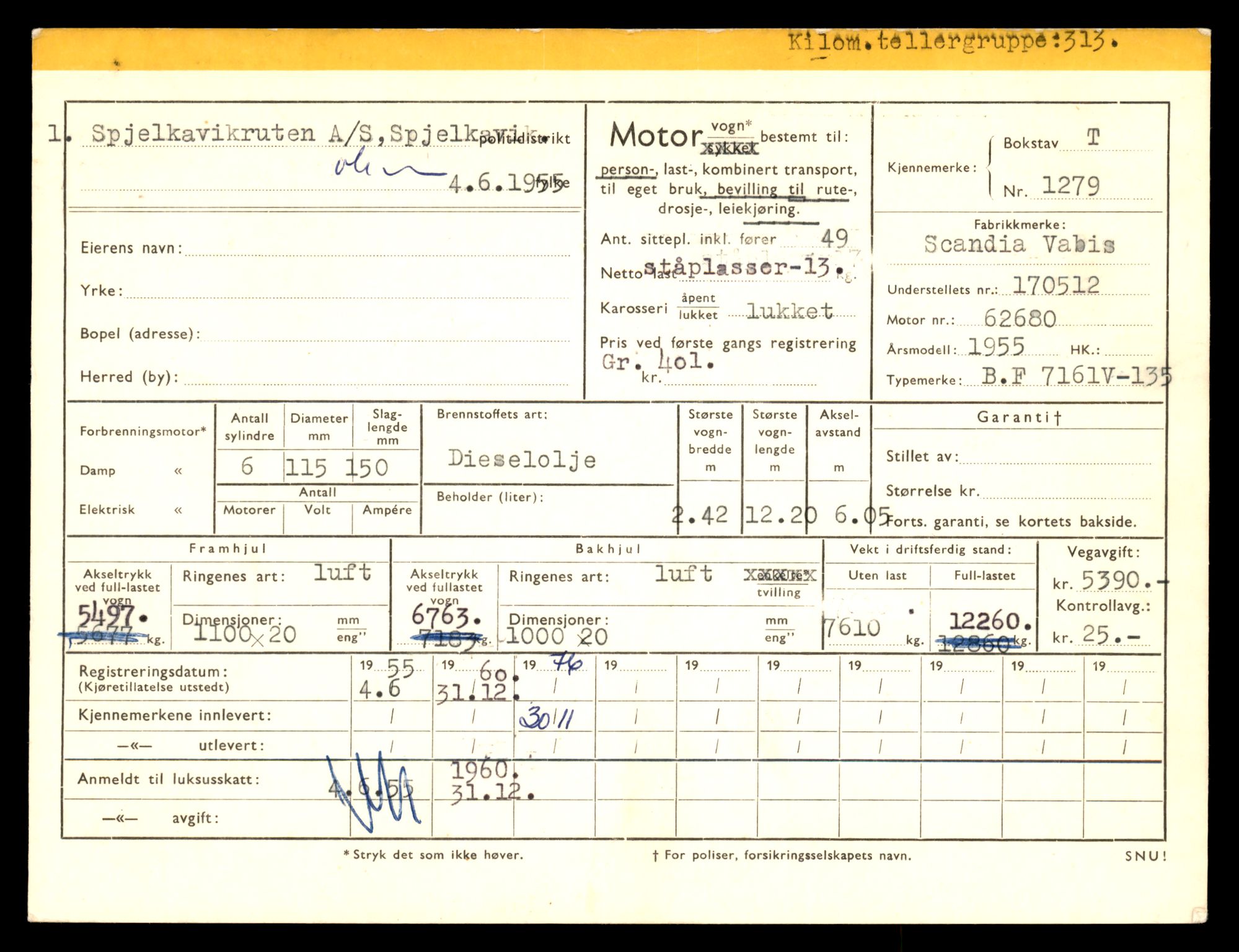1239x952 pixels.
Task: Click vehicle length value '12.20'
Action: coord(780,514)
